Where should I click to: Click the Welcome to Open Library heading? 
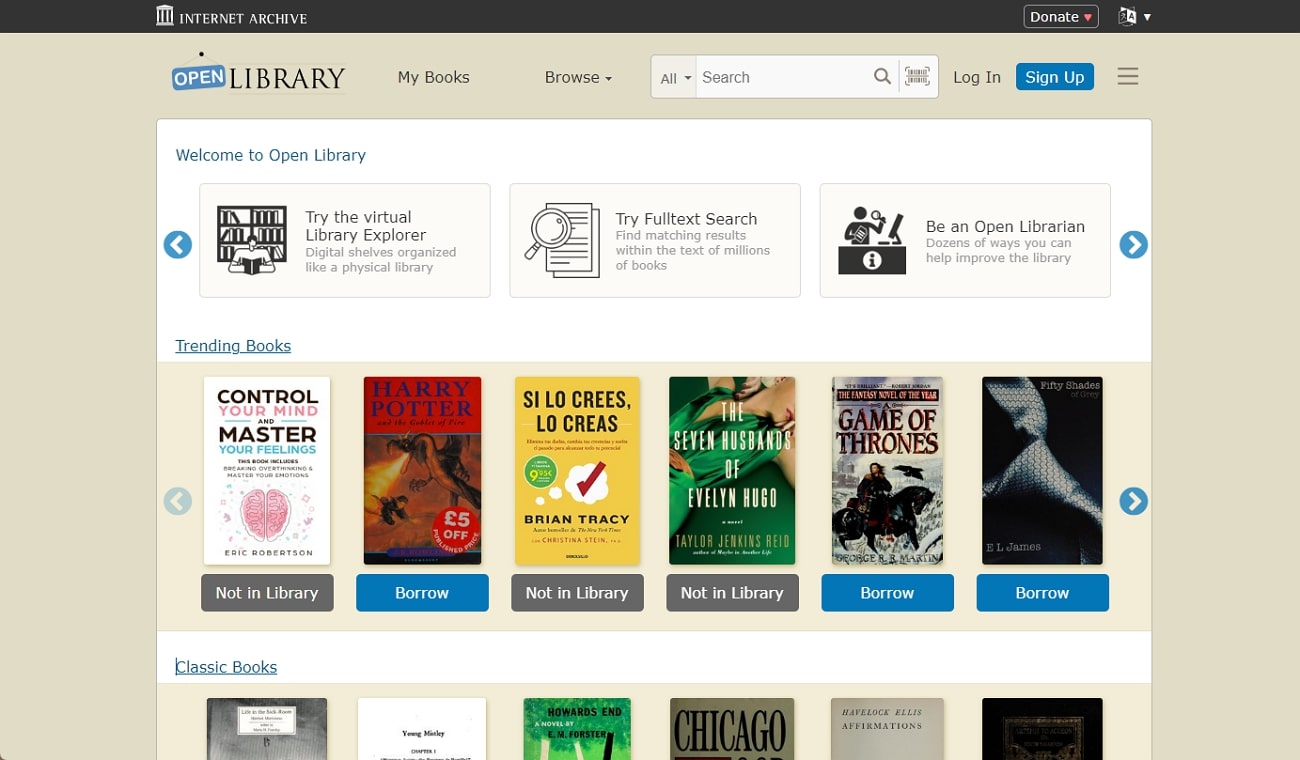(x=271, y=155)
